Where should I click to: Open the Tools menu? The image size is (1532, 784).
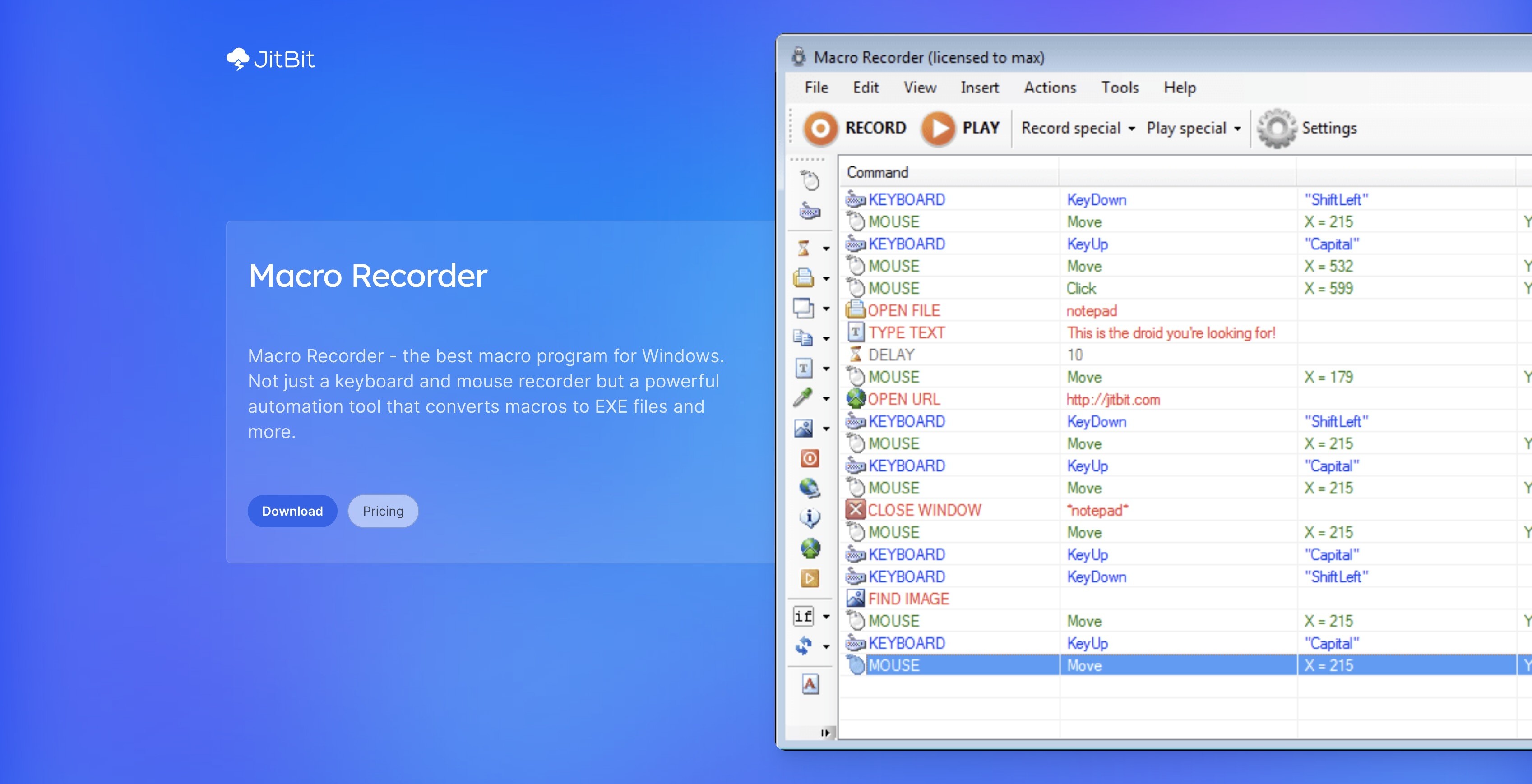pyautogui.click(x=1119, y=88)
